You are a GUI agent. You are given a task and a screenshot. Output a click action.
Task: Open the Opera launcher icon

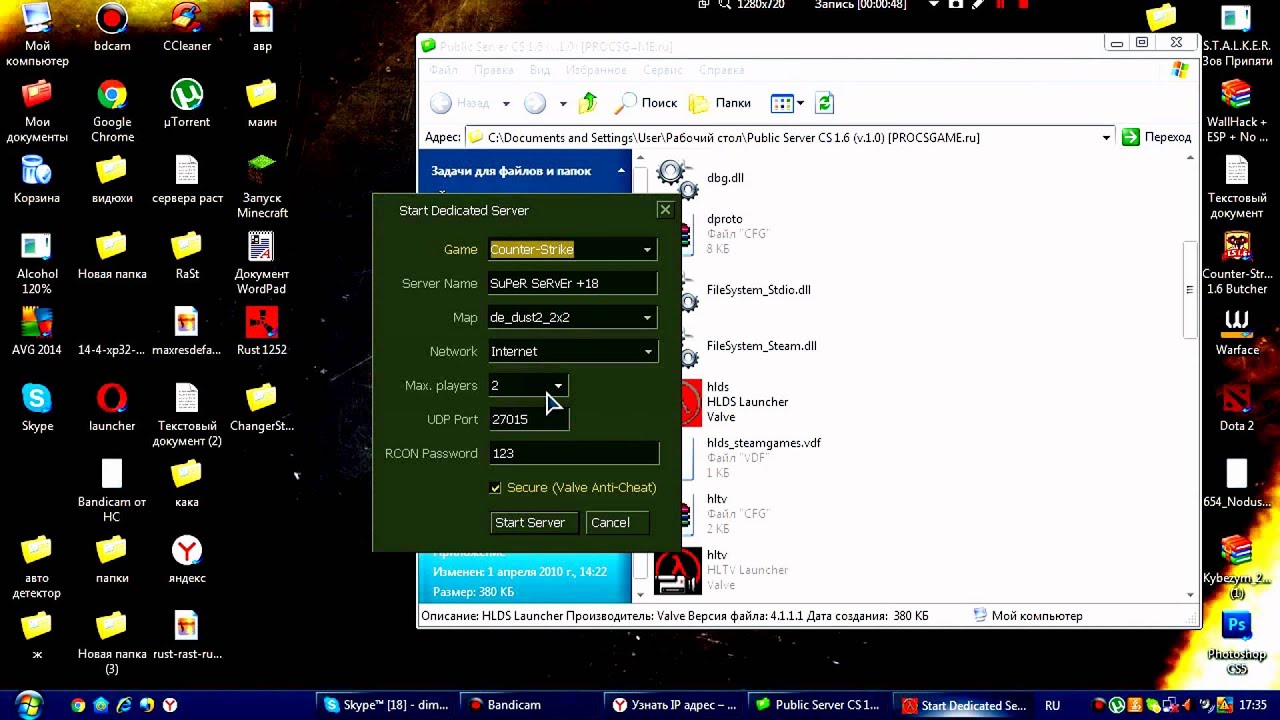click(x=112, y=408)
